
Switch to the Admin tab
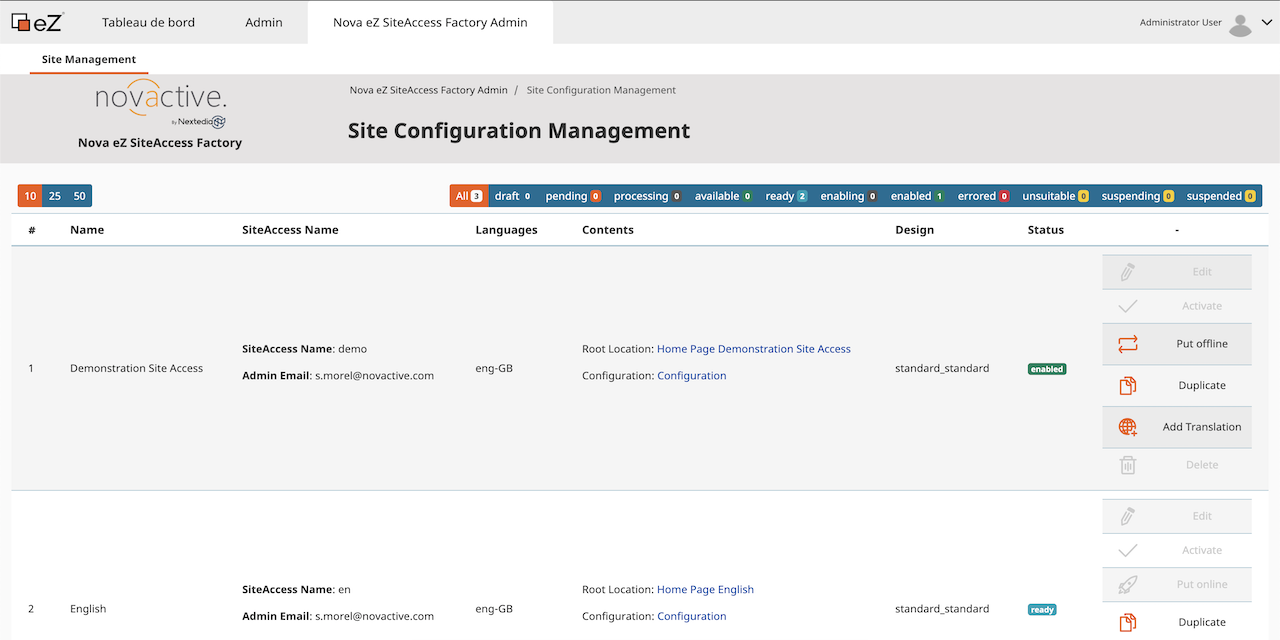tap(263, 21)
